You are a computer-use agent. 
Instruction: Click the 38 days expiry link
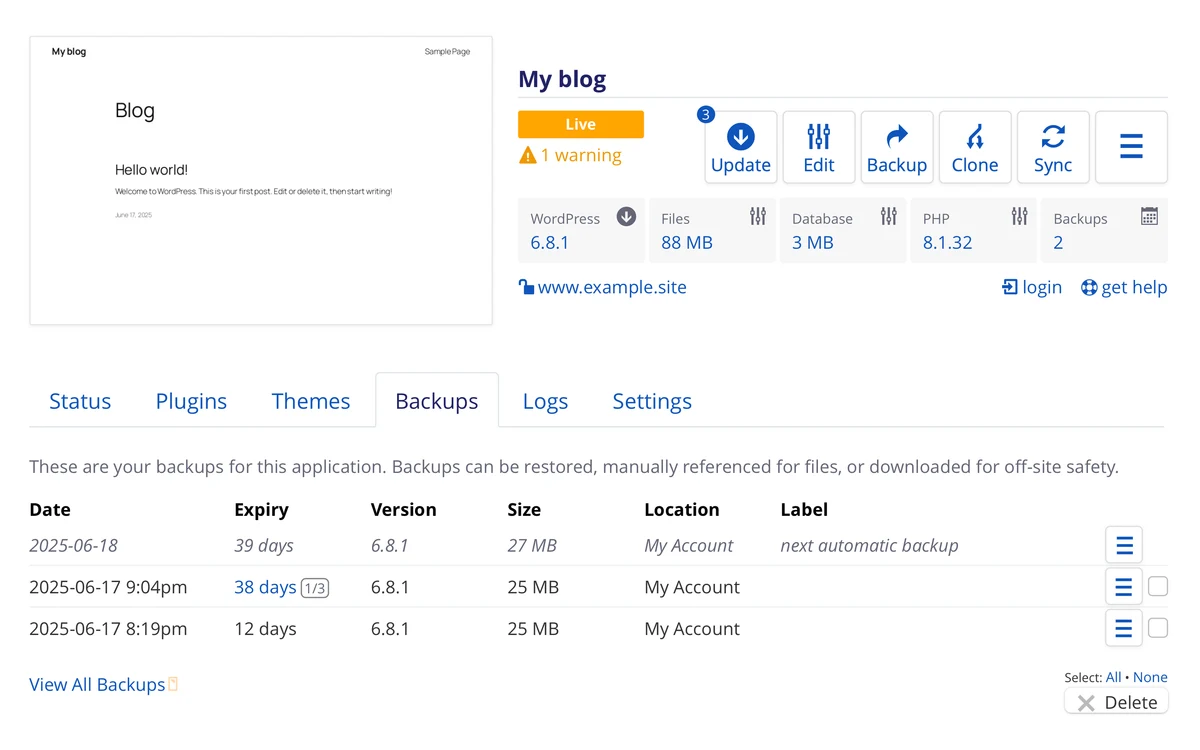click(x=265, y=587)
